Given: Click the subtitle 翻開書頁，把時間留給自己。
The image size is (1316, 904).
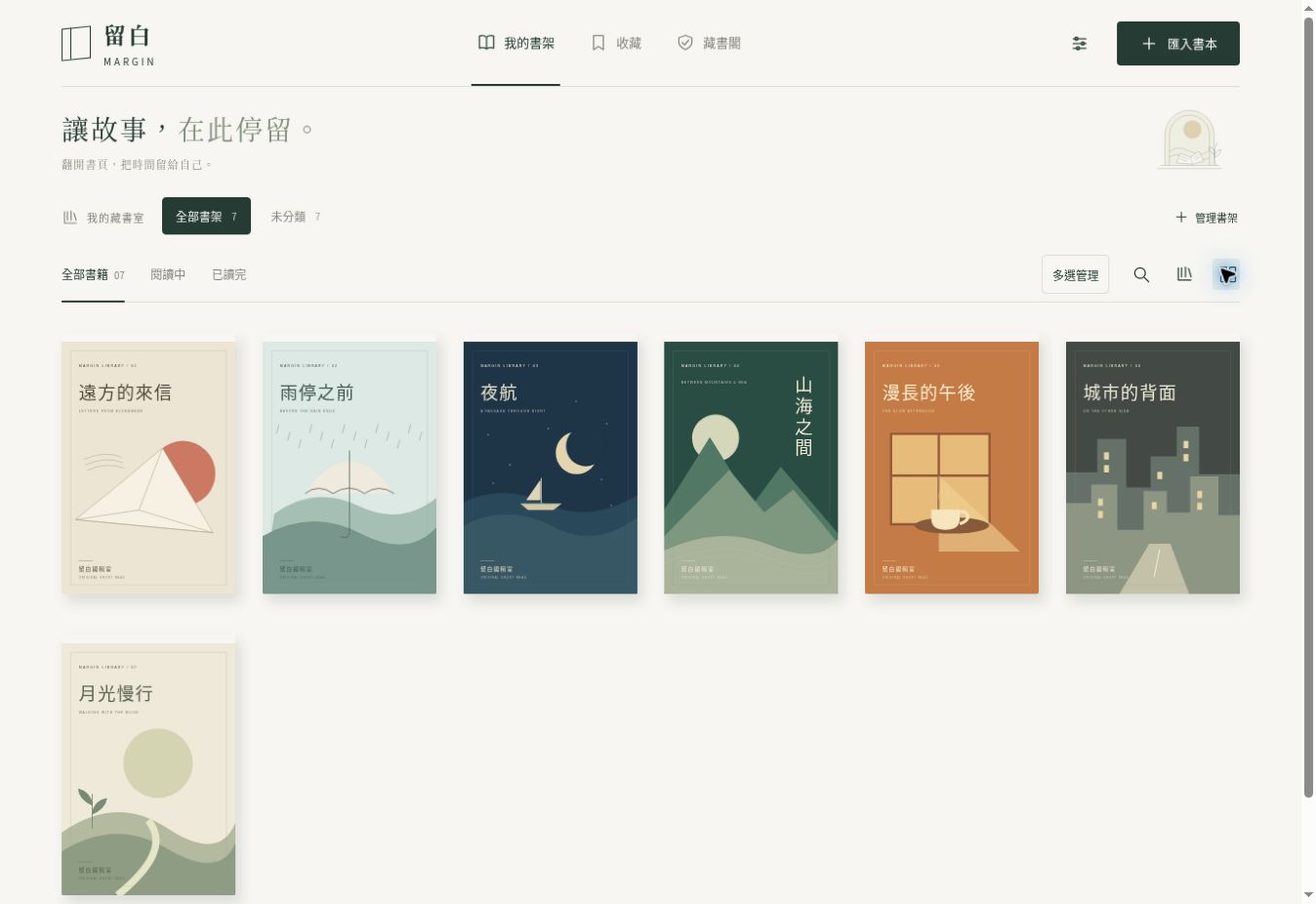Looking at the screenshot, I should tap(138, 165).
